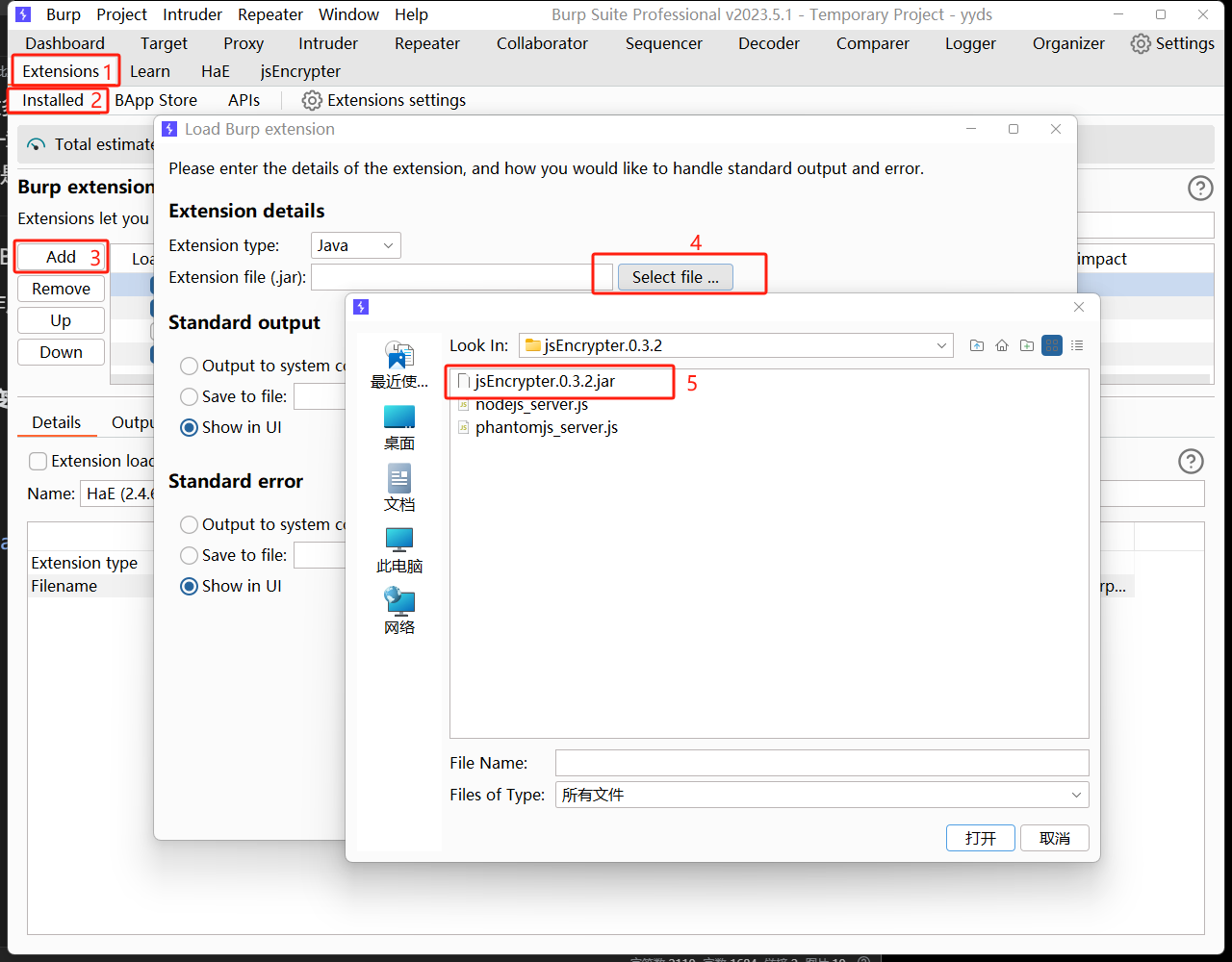This screenshot has width=1232, height=962.
Task: Click Select file ... button
Action: tap(676, 277)
